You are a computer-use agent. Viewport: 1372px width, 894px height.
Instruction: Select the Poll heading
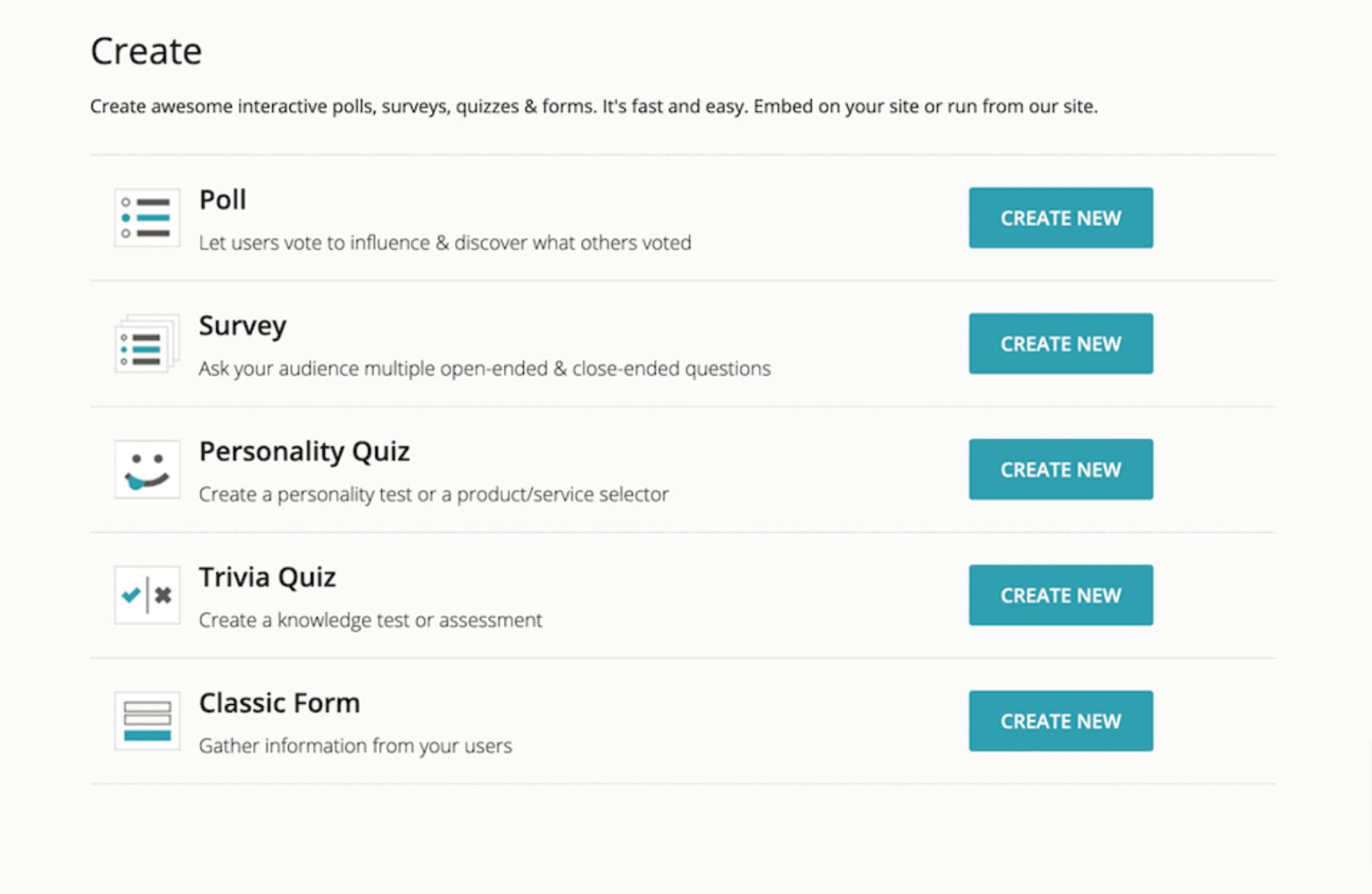pos(221,200)
